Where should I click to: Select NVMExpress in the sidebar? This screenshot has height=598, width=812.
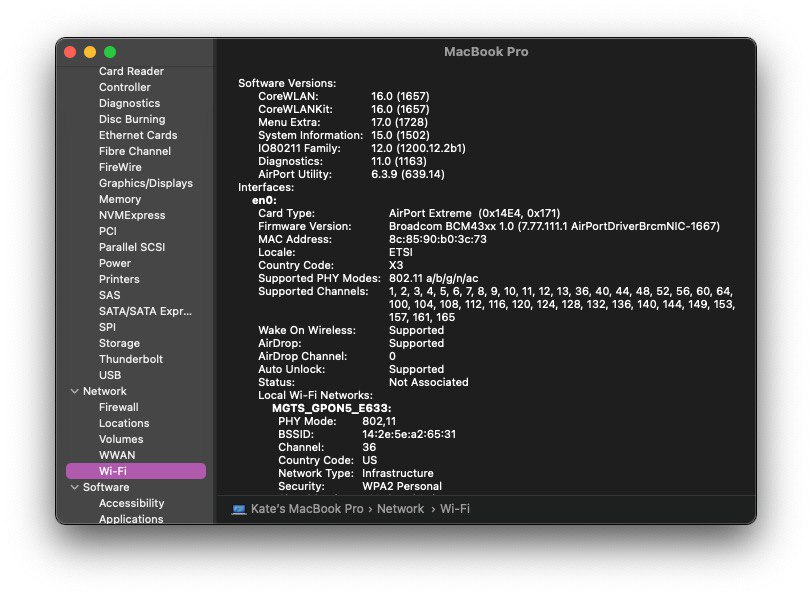[x=132, y=216]
